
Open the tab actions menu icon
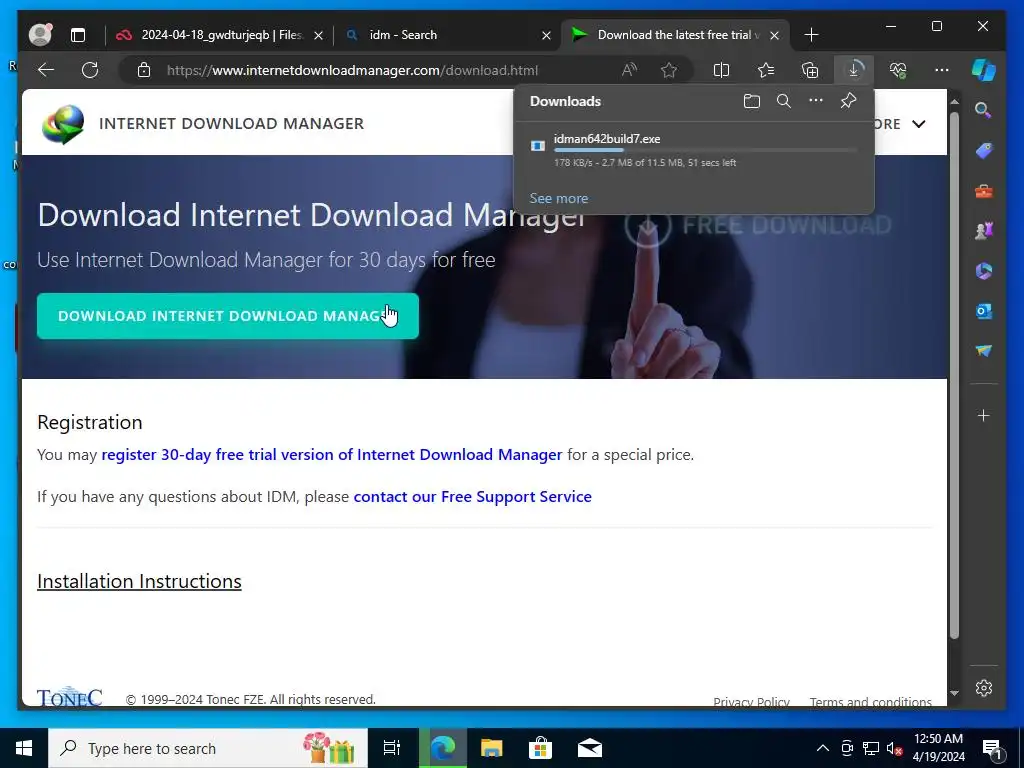pos(78,35)
